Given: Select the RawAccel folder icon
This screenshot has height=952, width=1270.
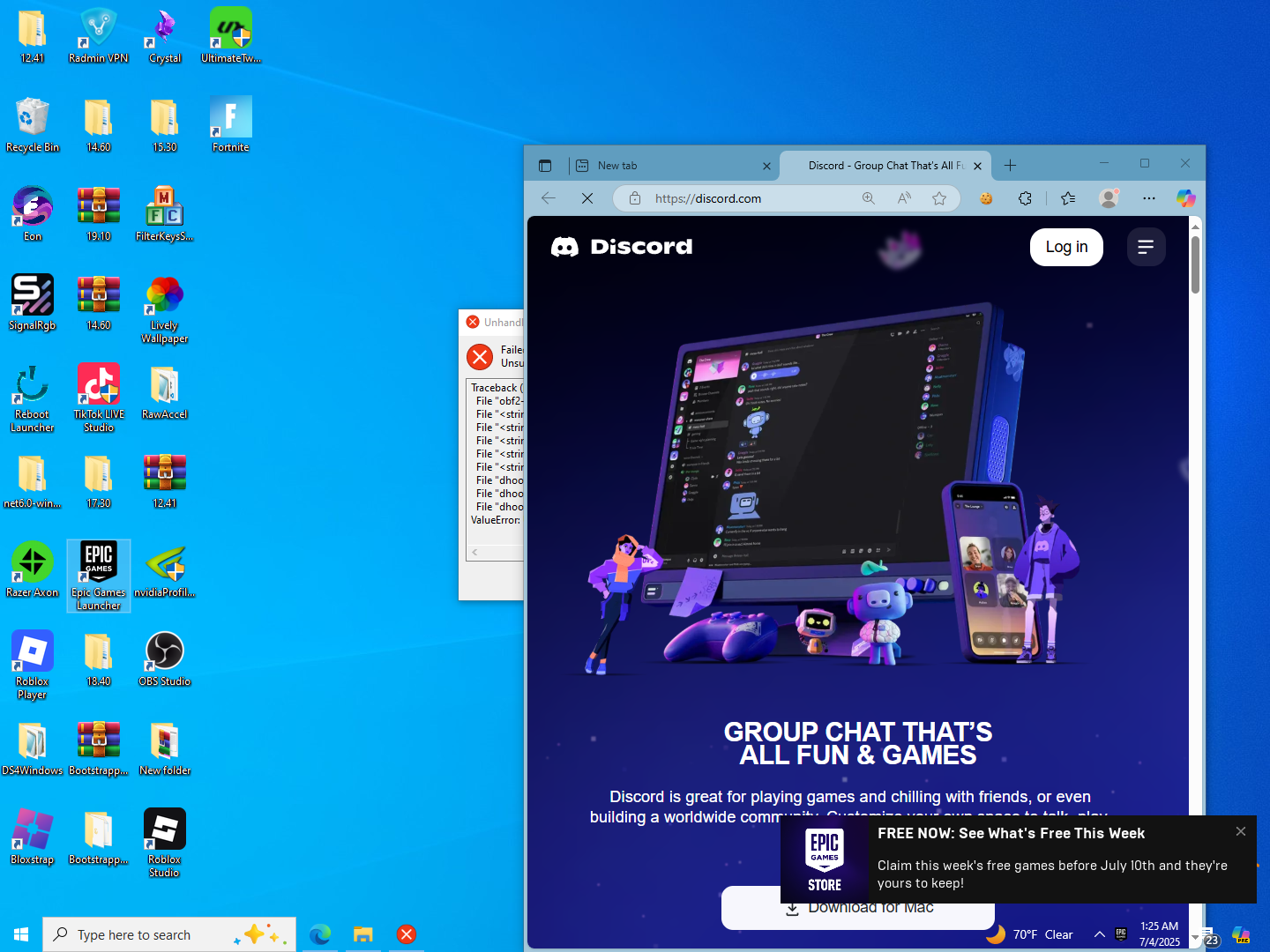Looking at the screenshot, I should 165,392.
